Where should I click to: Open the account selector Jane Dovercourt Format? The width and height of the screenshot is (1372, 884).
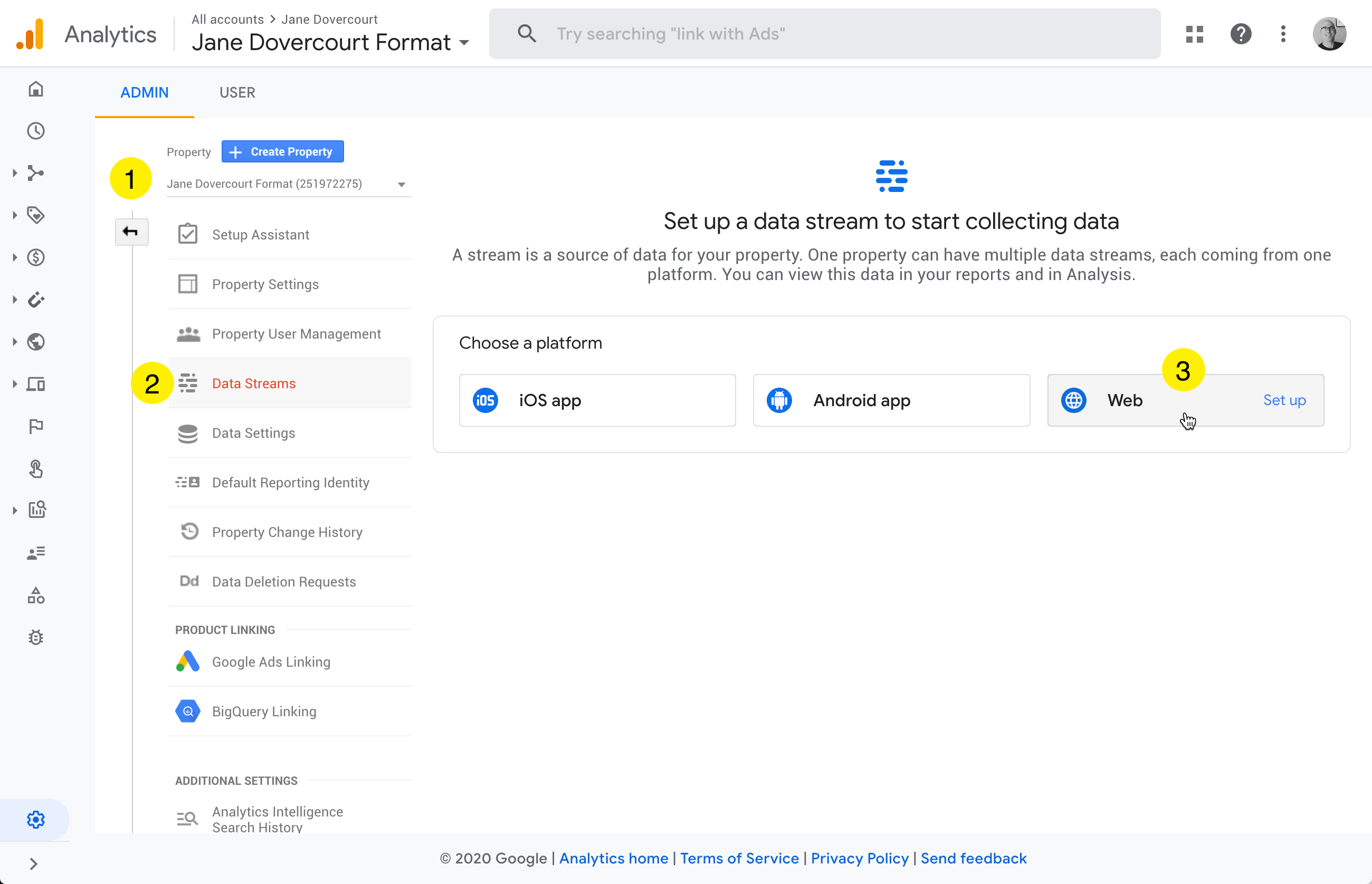coord(330,42)
